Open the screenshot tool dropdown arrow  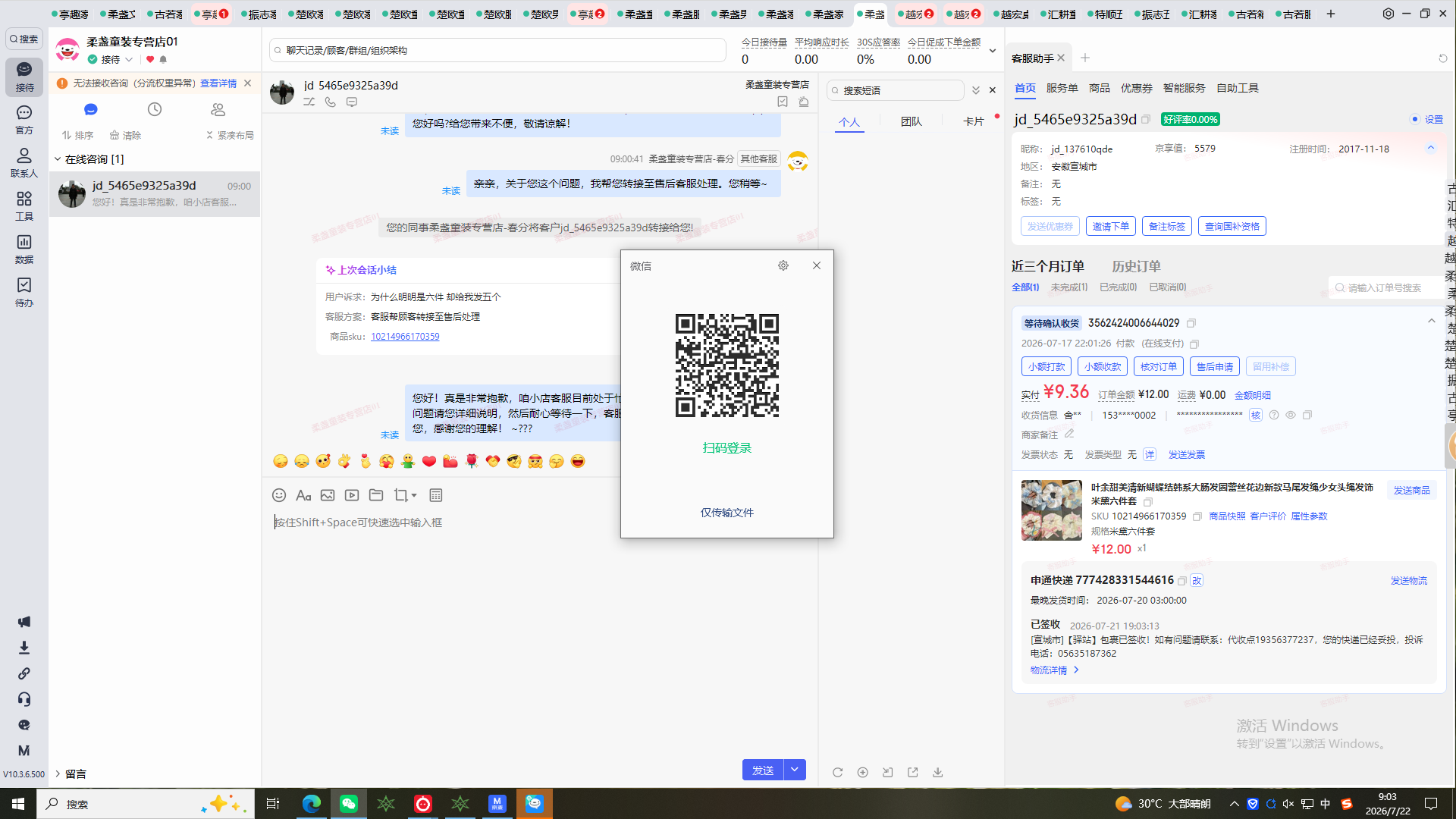(x=414, y=495)
